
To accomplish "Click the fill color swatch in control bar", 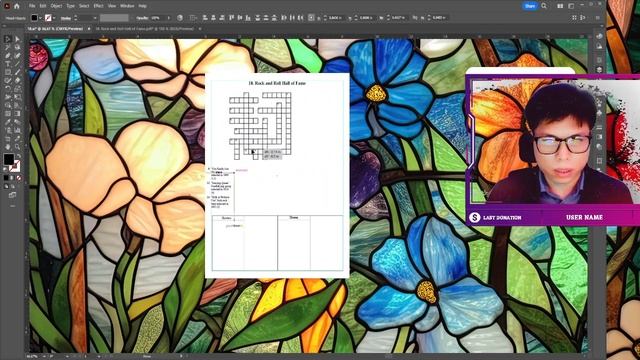I will [x=34, y=18].
